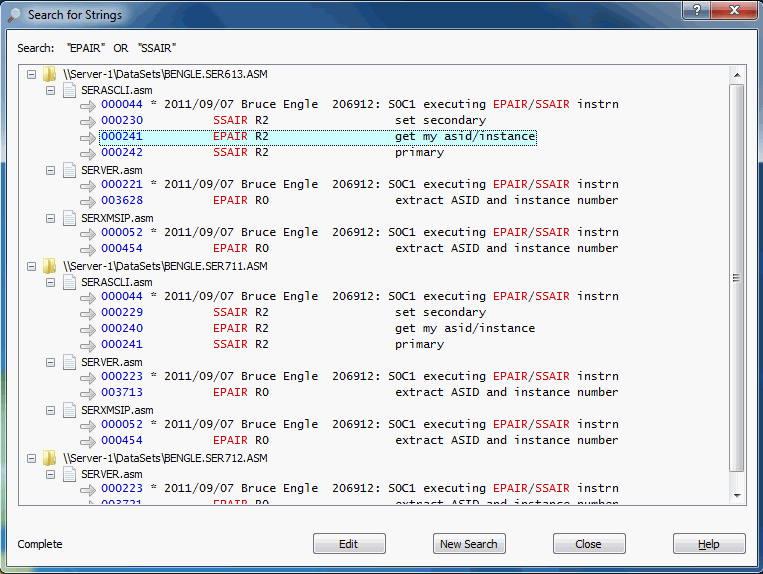The width and height of the screenshot is (763, 574).
Task: Click the Close button at bottom
Action: pyautogui.click(x=589, y=543)
